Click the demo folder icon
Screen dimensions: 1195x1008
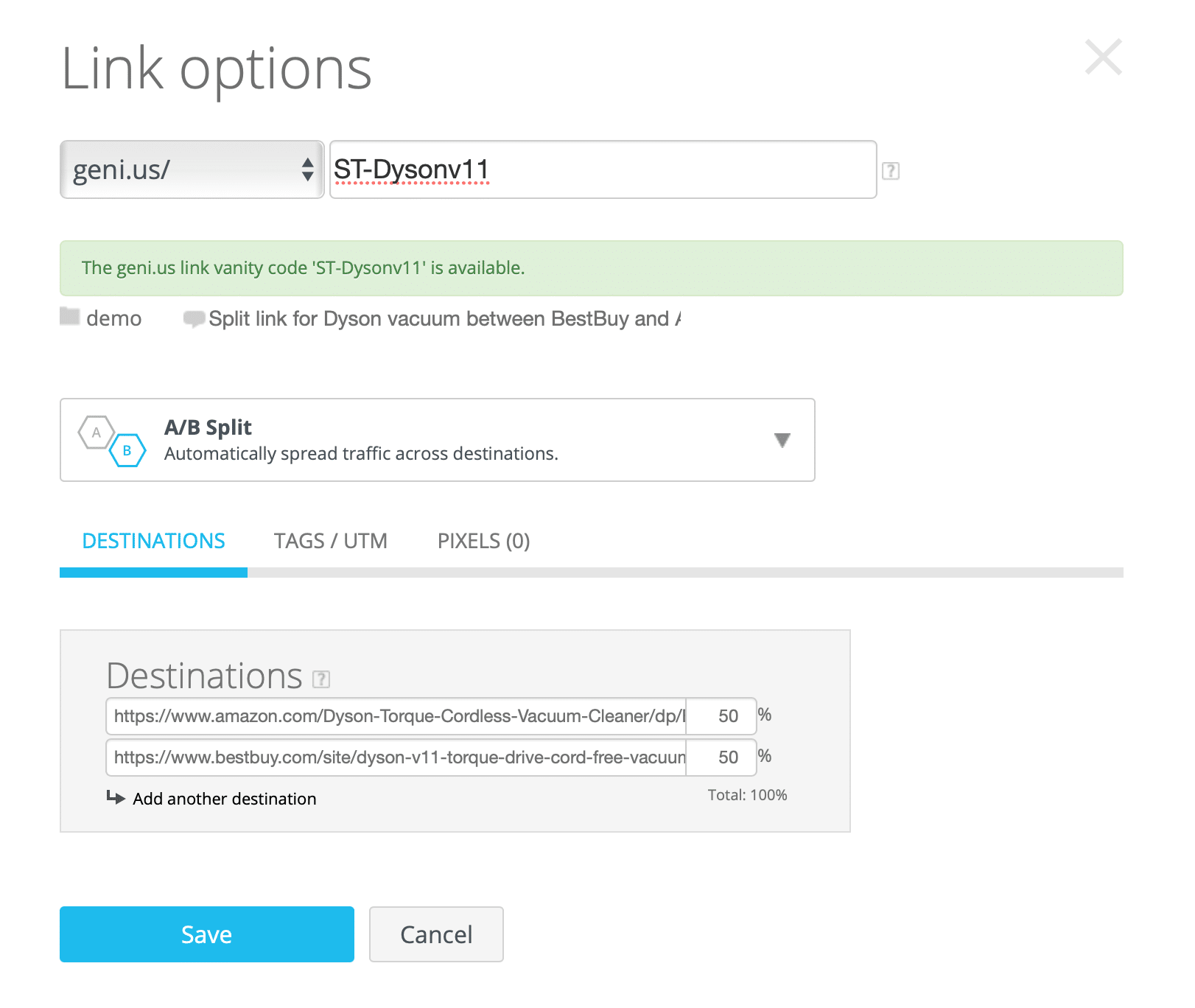(70, 317)
